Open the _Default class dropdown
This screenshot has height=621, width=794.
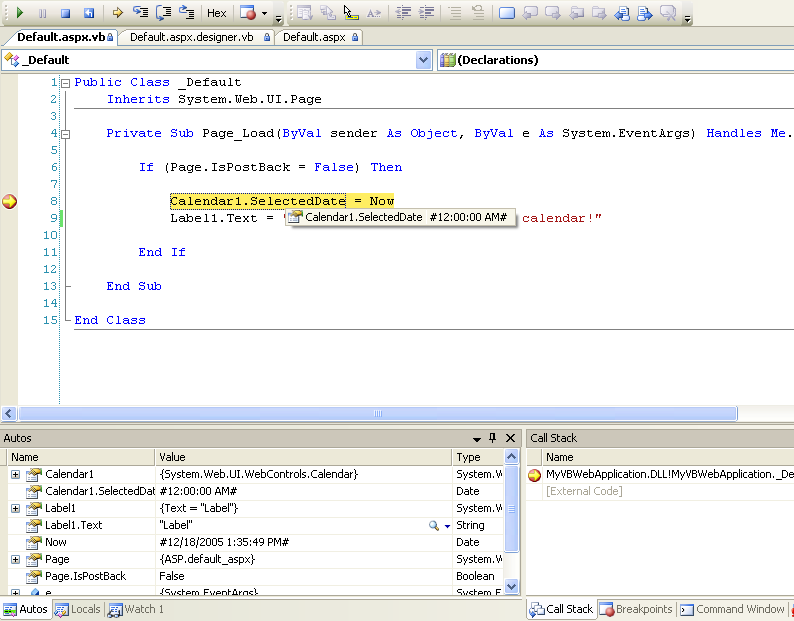point(423,60)
